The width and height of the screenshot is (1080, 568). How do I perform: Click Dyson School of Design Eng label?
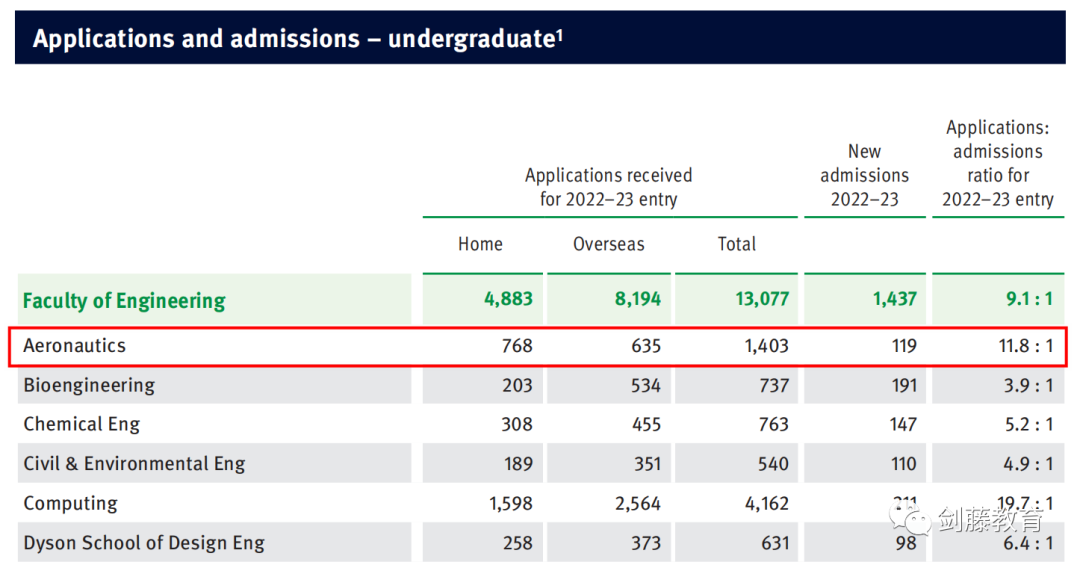click(x=144, y=543)
